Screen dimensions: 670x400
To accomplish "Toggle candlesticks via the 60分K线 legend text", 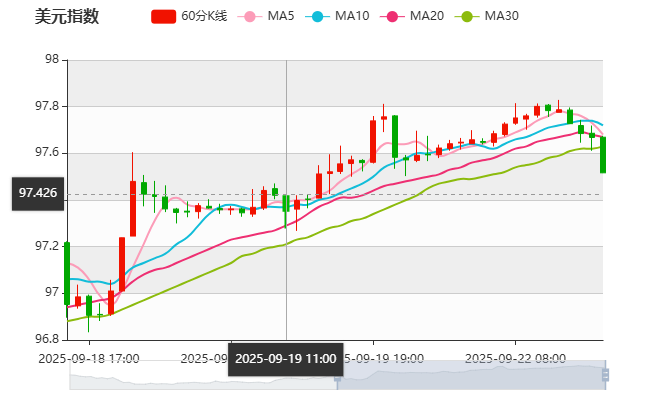I will coord(203,17).
